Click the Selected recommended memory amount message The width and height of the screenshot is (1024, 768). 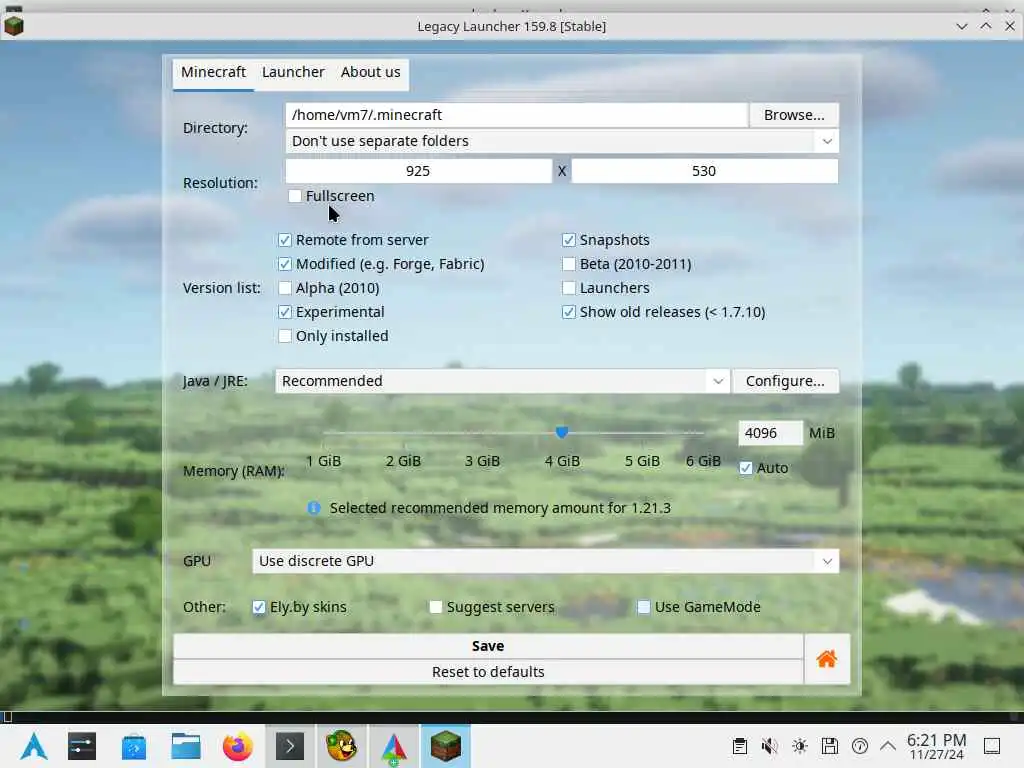point(500,508)
